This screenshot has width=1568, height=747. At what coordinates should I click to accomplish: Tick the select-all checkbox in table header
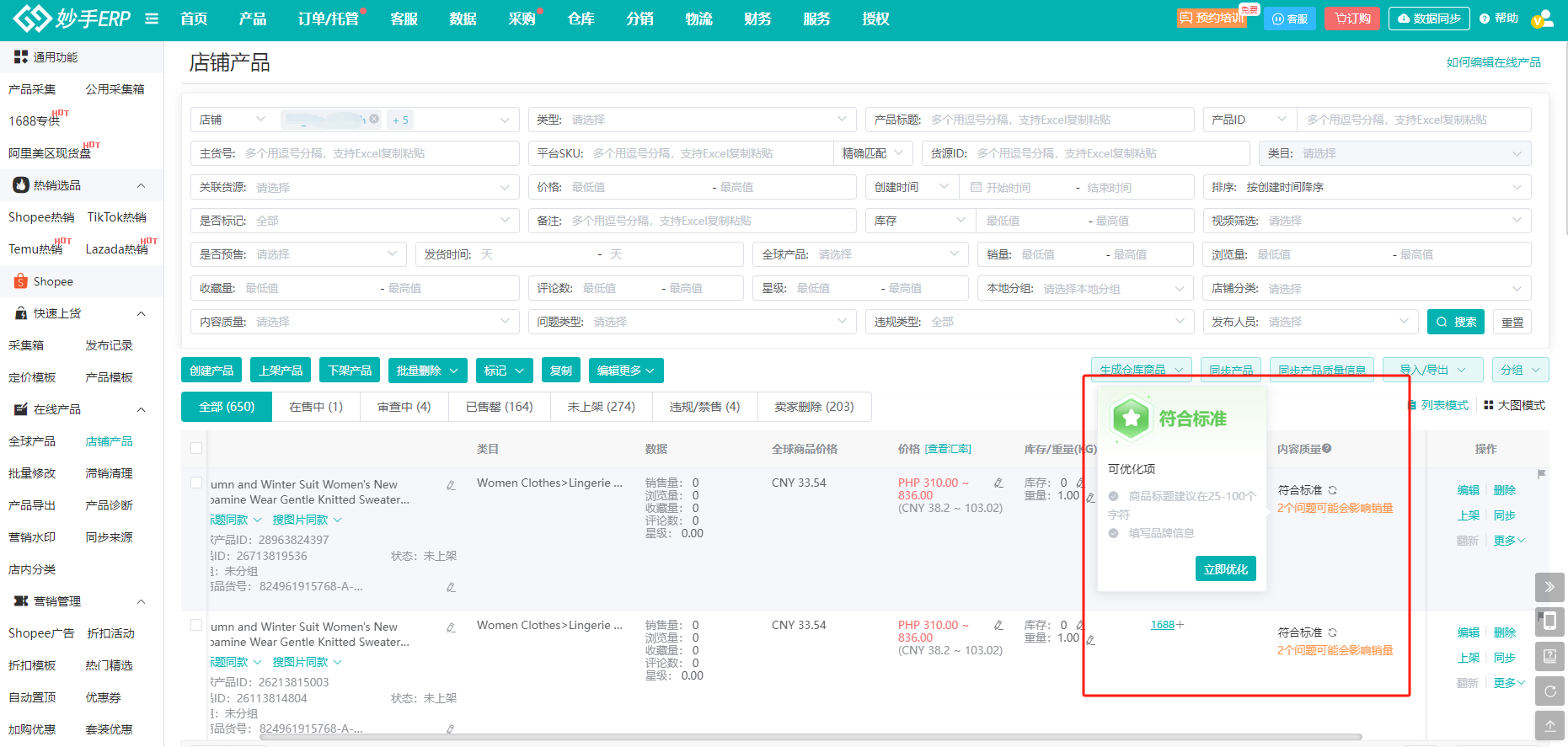click(196, 449)
